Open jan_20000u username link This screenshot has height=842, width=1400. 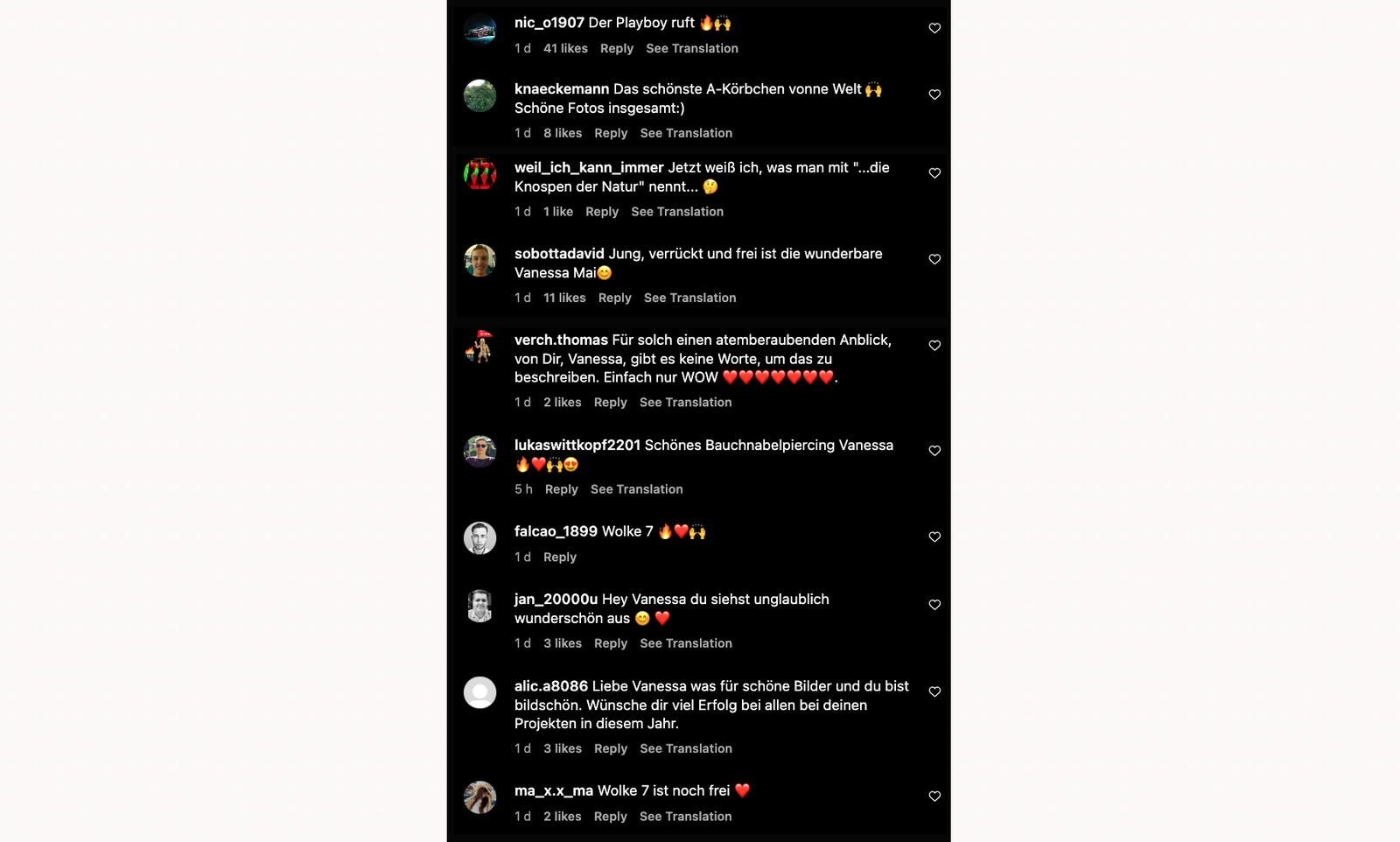(x=556, y=600)
